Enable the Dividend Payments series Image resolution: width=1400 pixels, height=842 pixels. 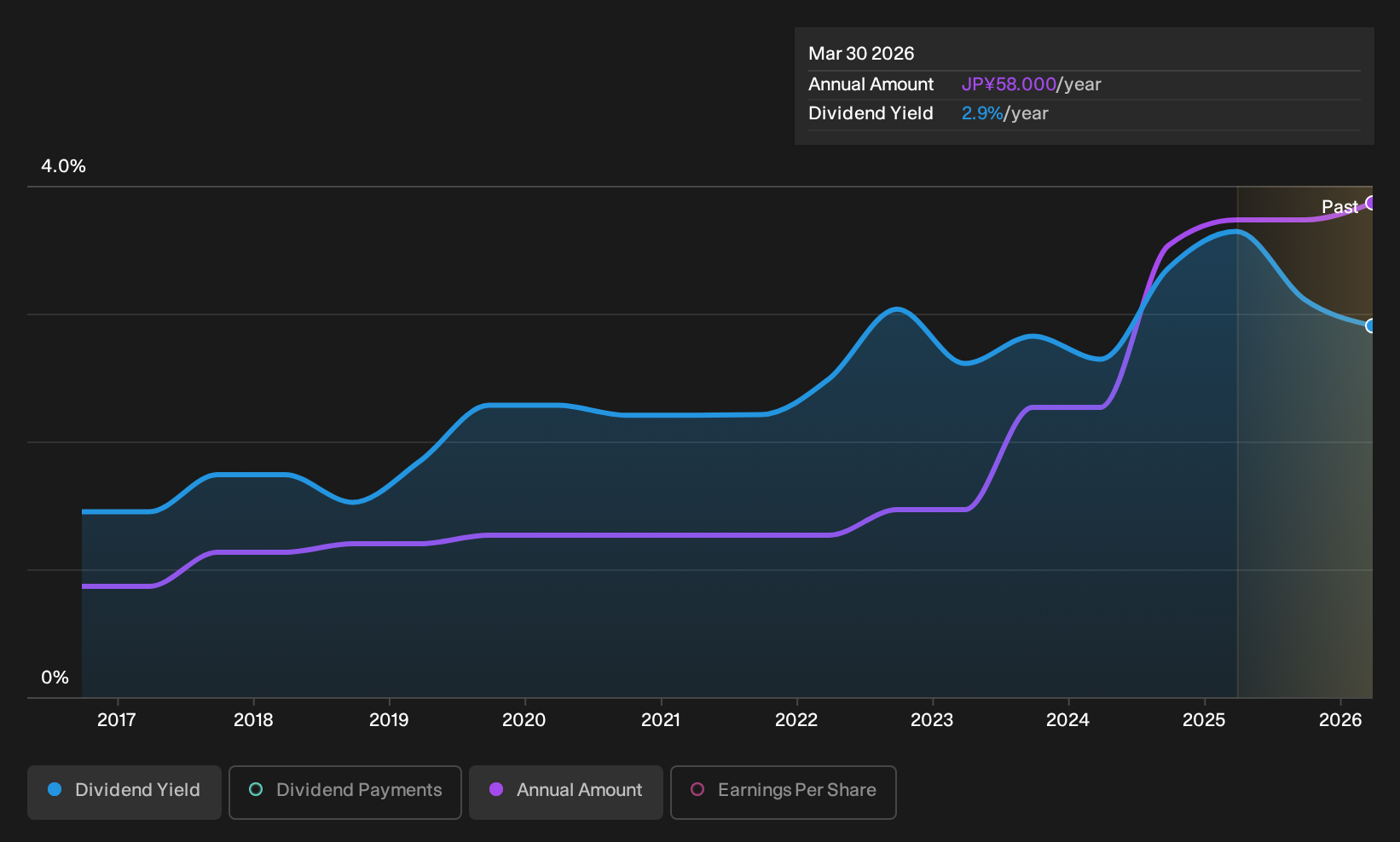click(344, 792)
